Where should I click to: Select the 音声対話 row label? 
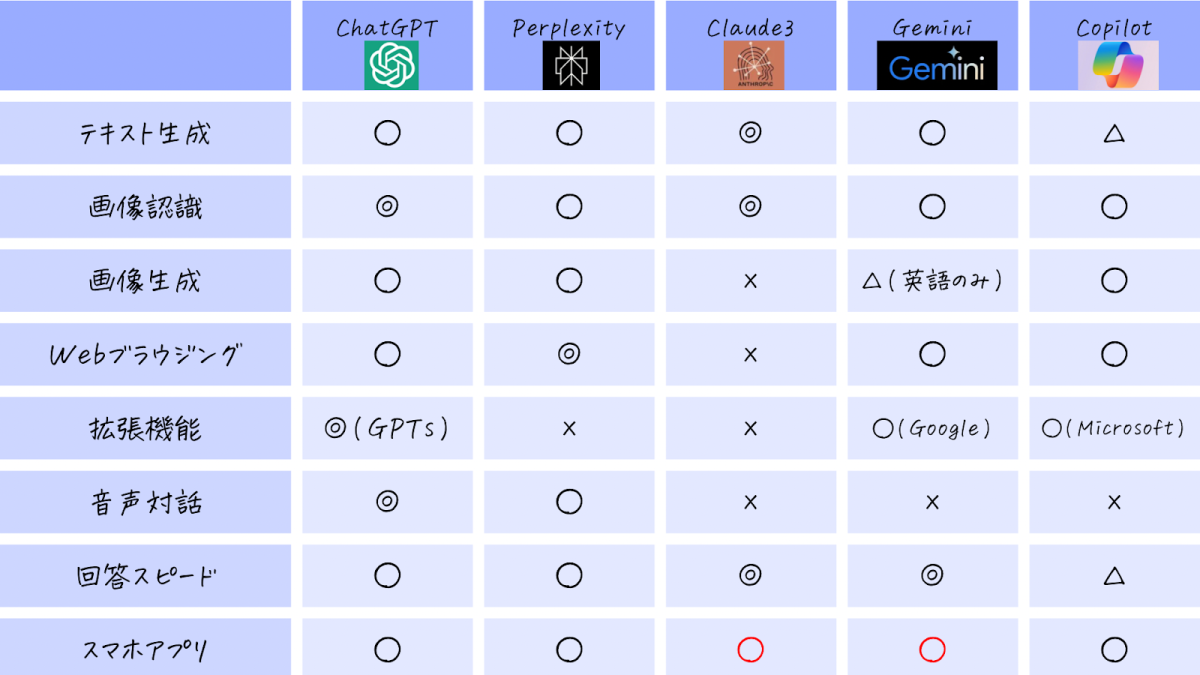[x=146, y=502]
